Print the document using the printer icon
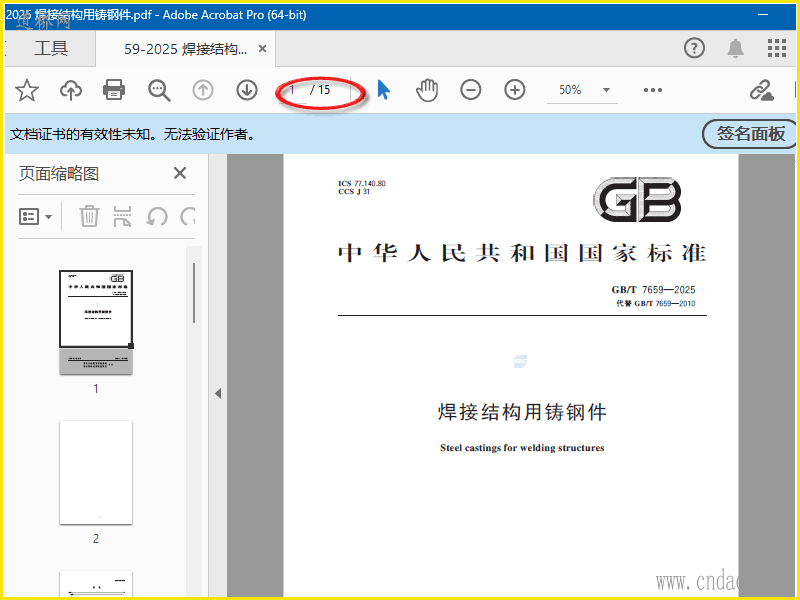Viewport: 800px width, 600px height. click(x=114, y=90)
